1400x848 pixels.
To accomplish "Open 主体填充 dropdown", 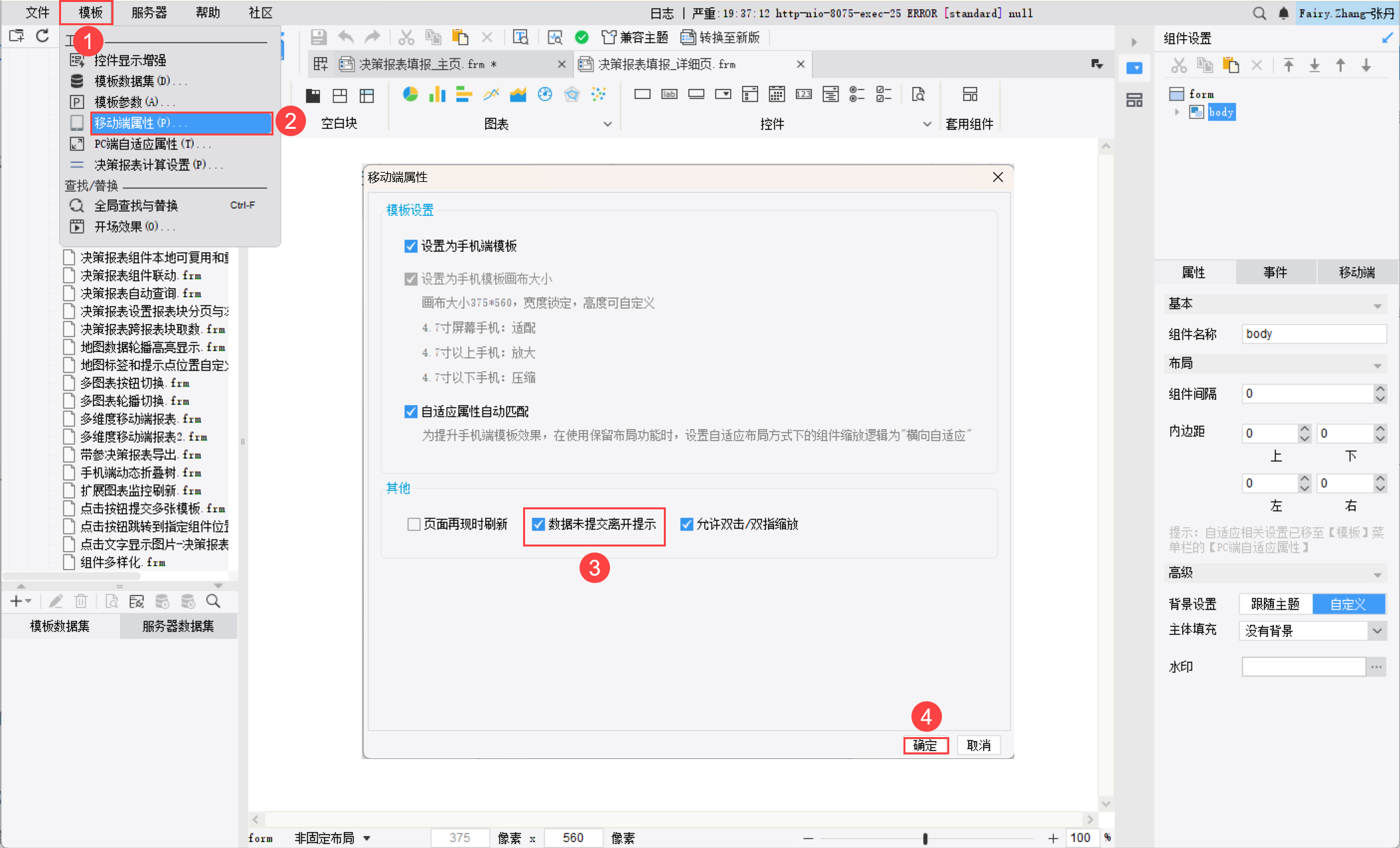I will tap(1377, 631).
